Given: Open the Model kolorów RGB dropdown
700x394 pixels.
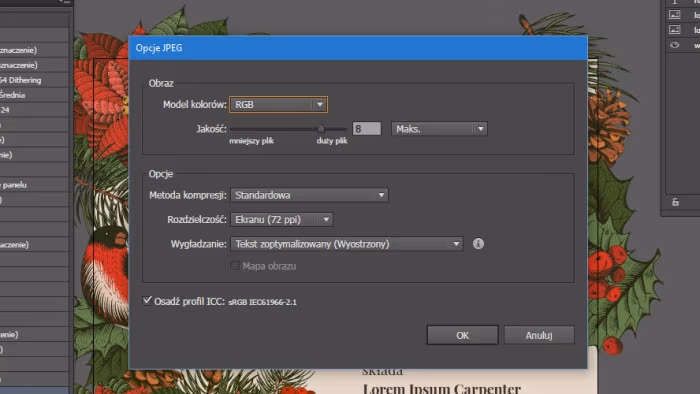Looking at the screenshot, I should (278, 104).
